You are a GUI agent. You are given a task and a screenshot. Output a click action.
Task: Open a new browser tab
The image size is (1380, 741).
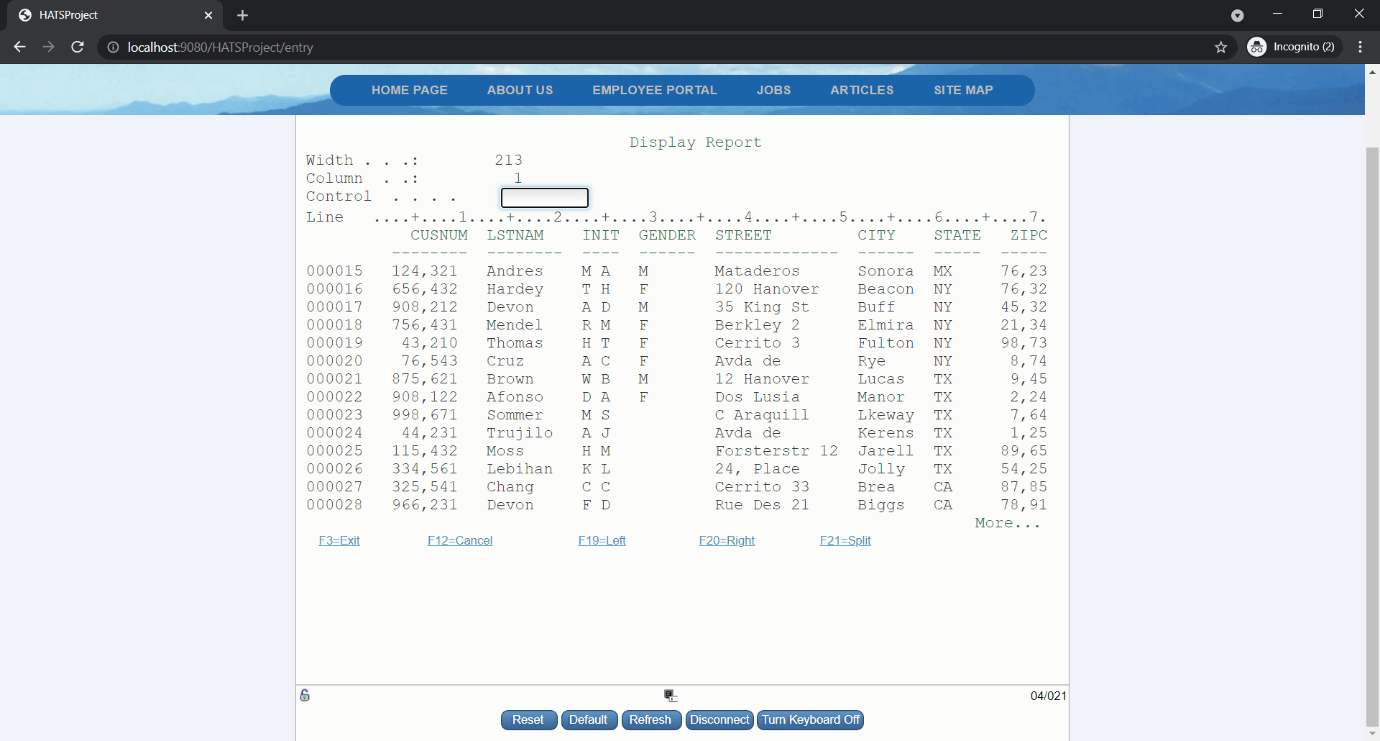[242, 15]
